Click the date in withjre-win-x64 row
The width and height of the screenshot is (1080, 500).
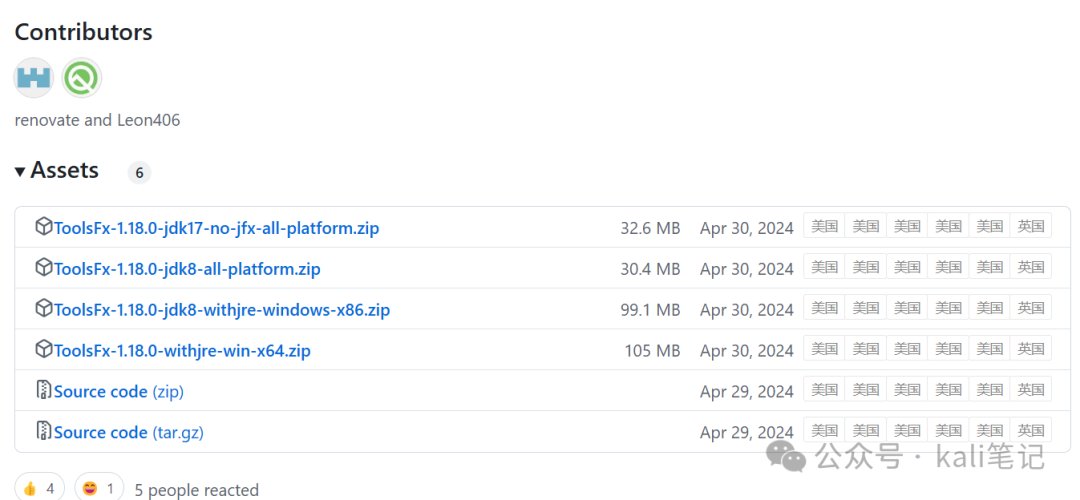[747, 351]
